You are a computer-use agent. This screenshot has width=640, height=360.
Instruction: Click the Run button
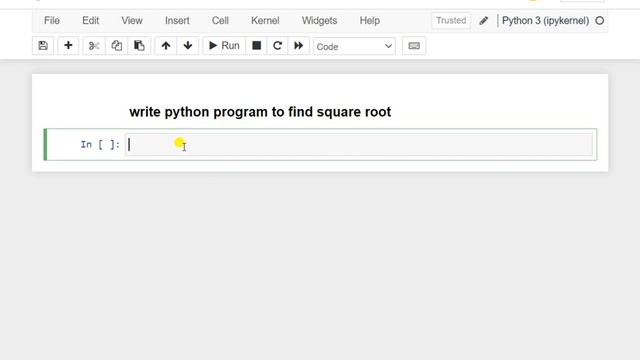(224, 46)
